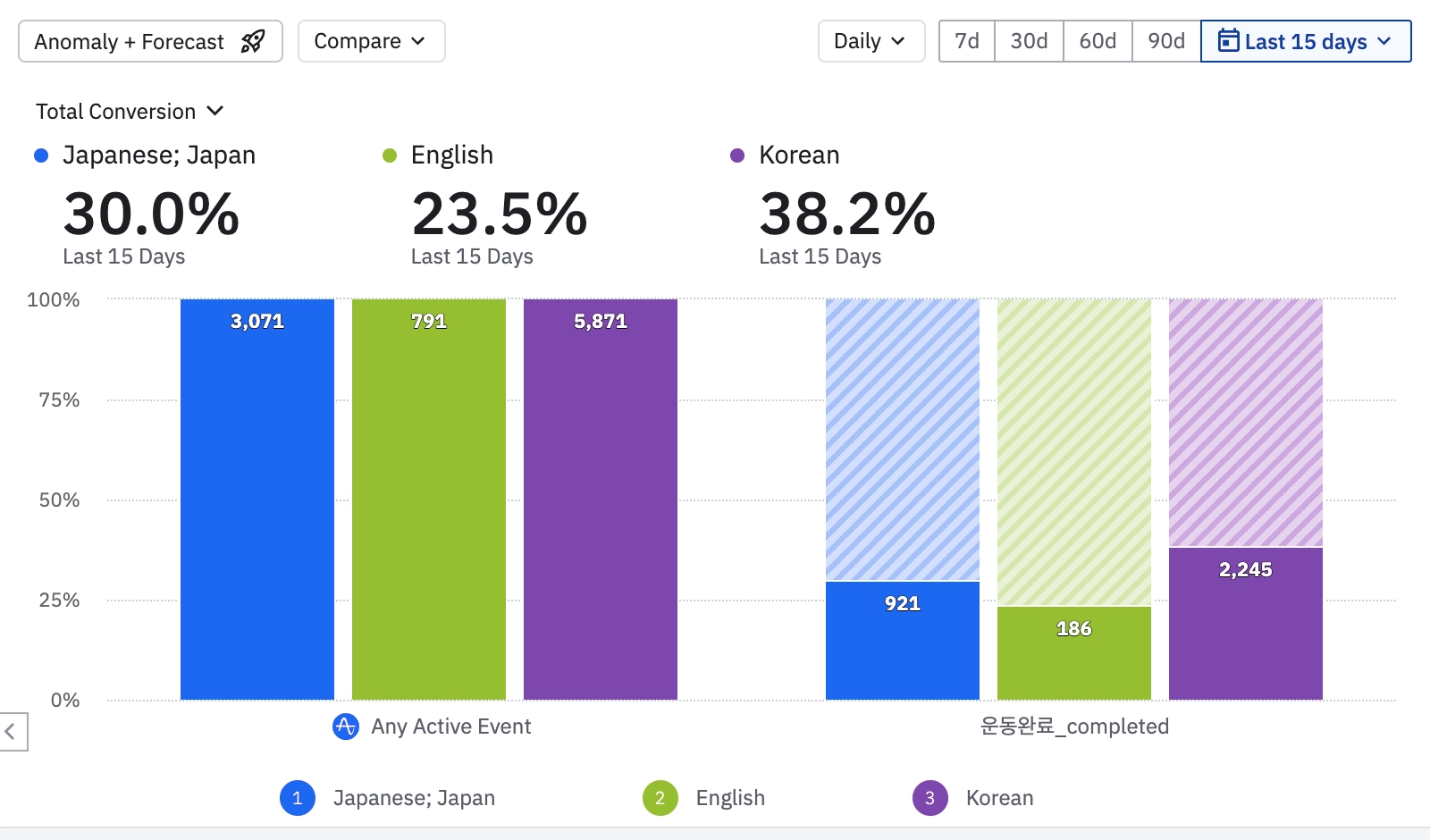Viewport: 1430px width, 840px height.
Task: Click the blue dot next to Japanese; Japan header
Action: click(41, 155)
